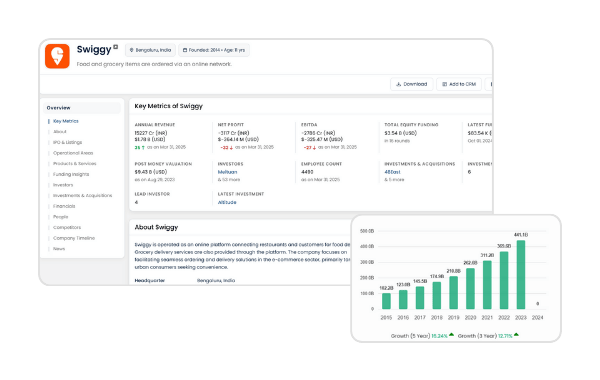The width and height of the screenshot is (600, 380).
Task: Select Operational Areas in the sidebar
Action: pyautogui.click(x=73, y=153)
